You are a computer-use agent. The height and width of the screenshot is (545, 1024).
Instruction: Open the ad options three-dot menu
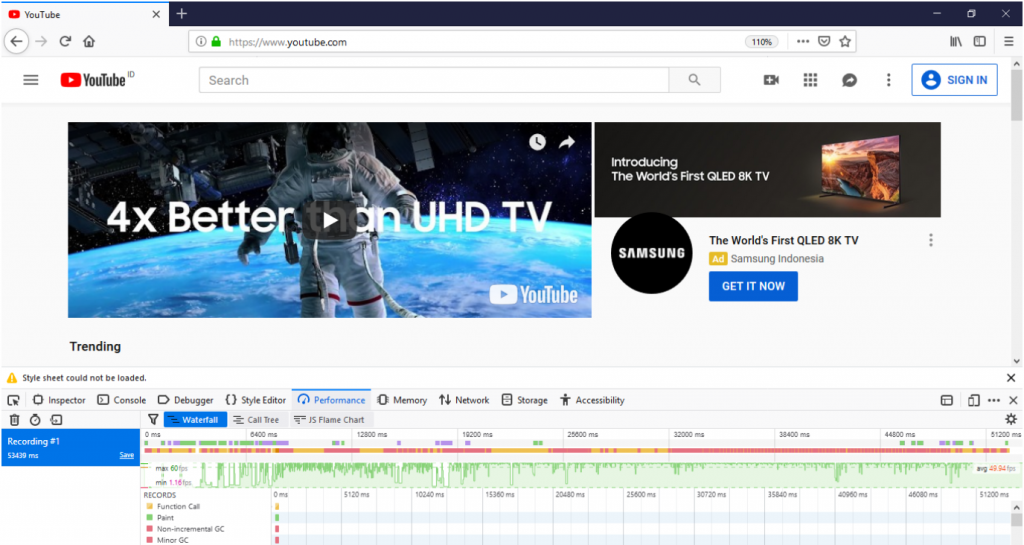(x=931, y=240)
